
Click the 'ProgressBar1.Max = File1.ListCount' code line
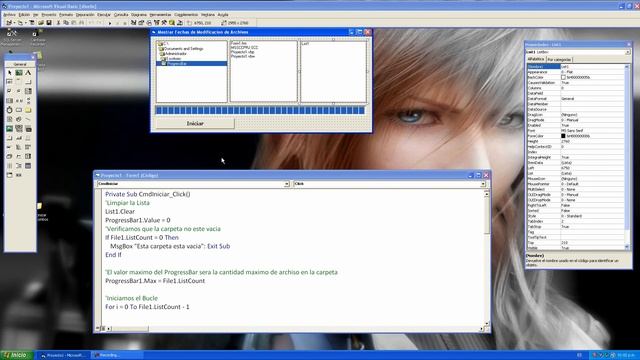click(155, 281)
